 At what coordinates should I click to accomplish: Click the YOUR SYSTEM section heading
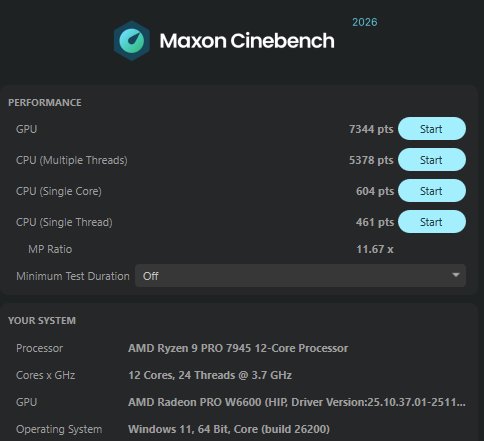tap(42, 321)
